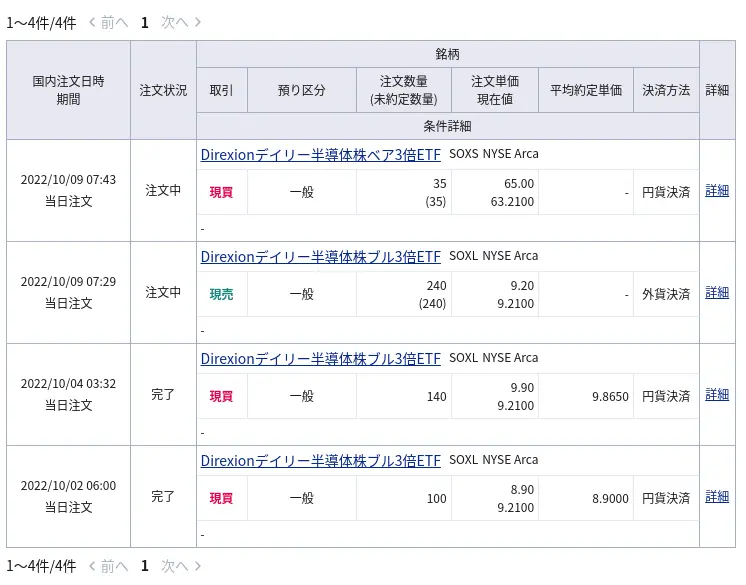Click the 8.9000 average execution price

(610, 498)
